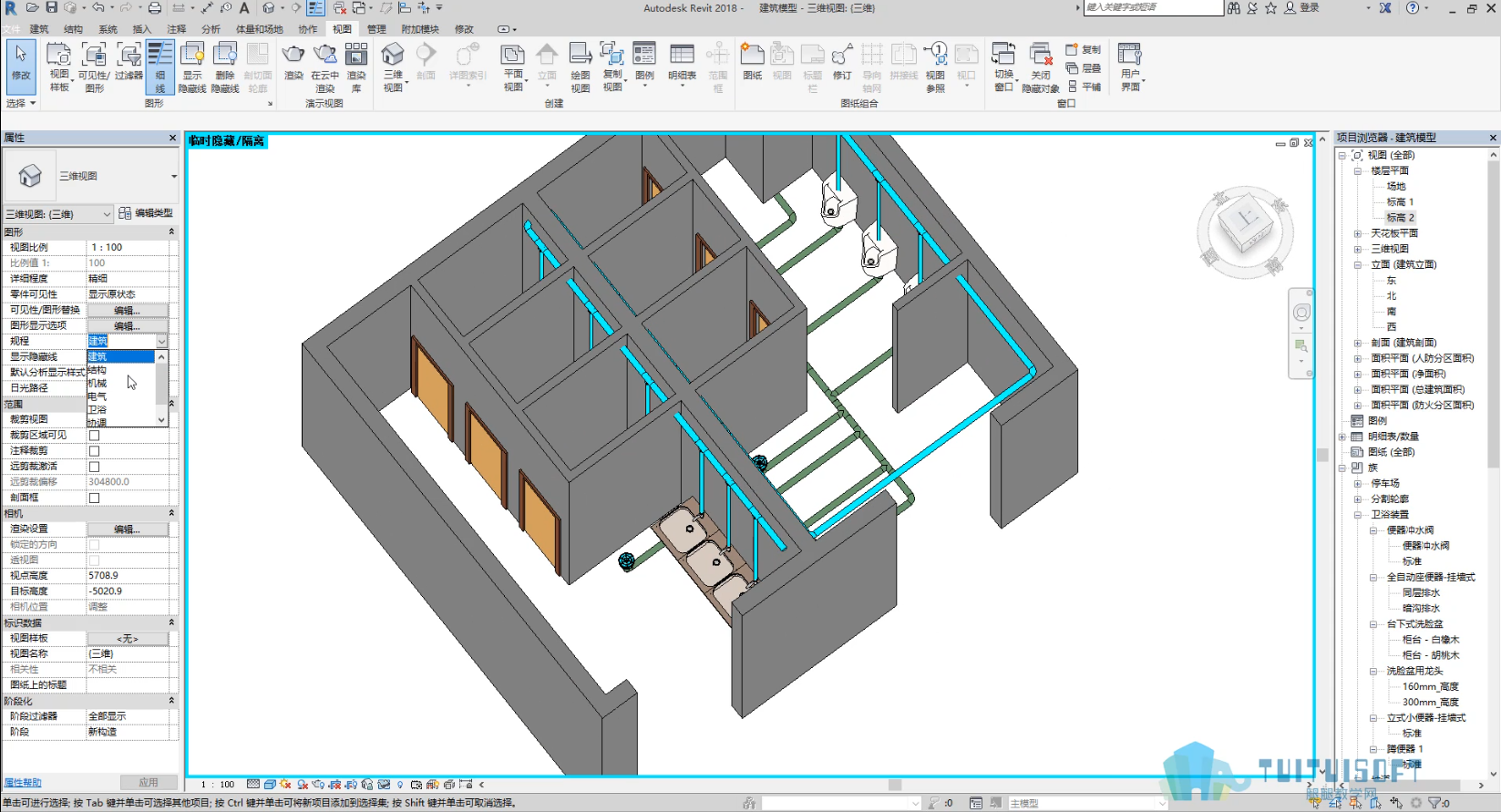
Task: Open the 建筑 (Architecture) ribbon tab
Action: pyautogui.click(x=39, y=29)
